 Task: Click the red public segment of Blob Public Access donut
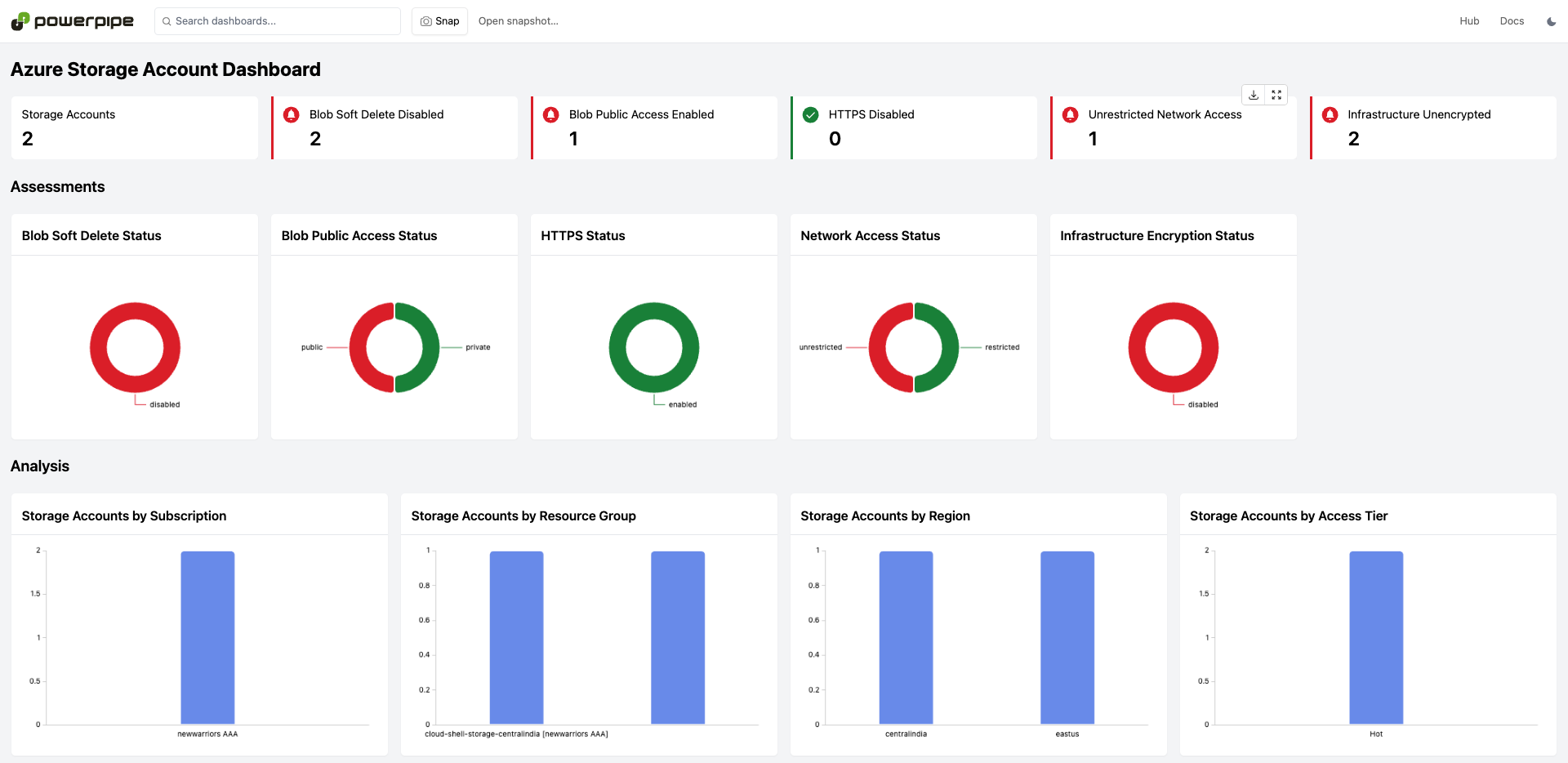coord(358,347)
